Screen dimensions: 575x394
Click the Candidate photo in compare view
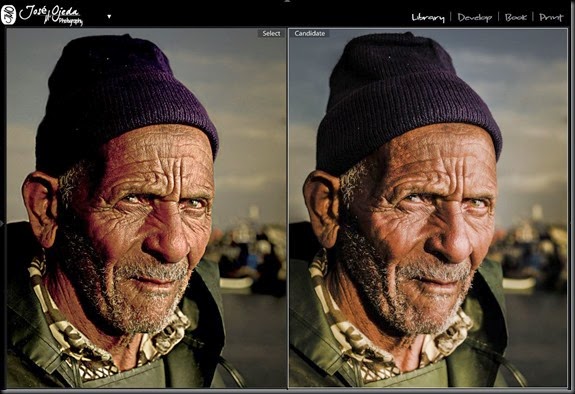[428, 208]
